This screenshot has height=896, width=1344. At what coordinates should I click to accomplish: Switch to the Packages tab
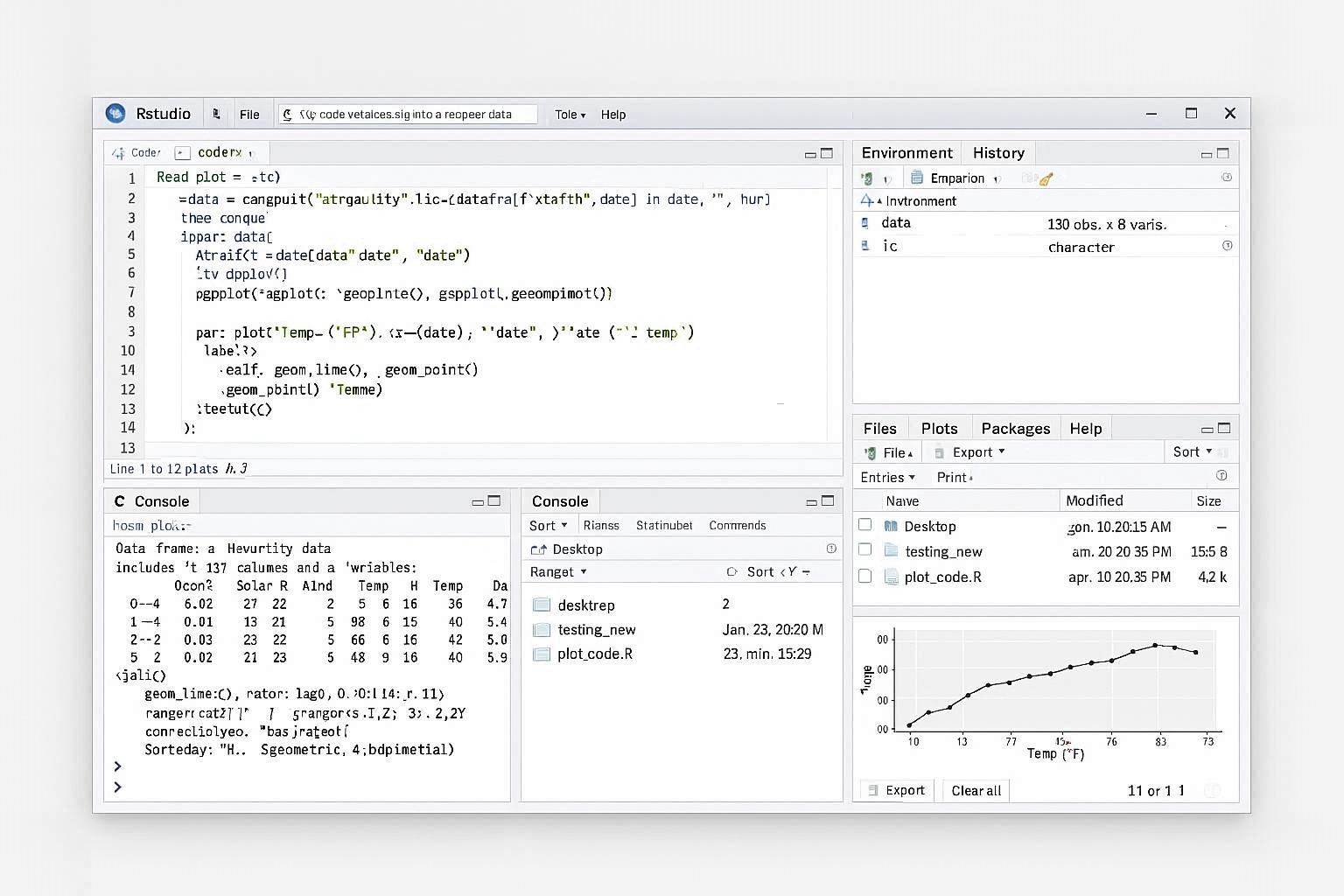click(1016, 429)
